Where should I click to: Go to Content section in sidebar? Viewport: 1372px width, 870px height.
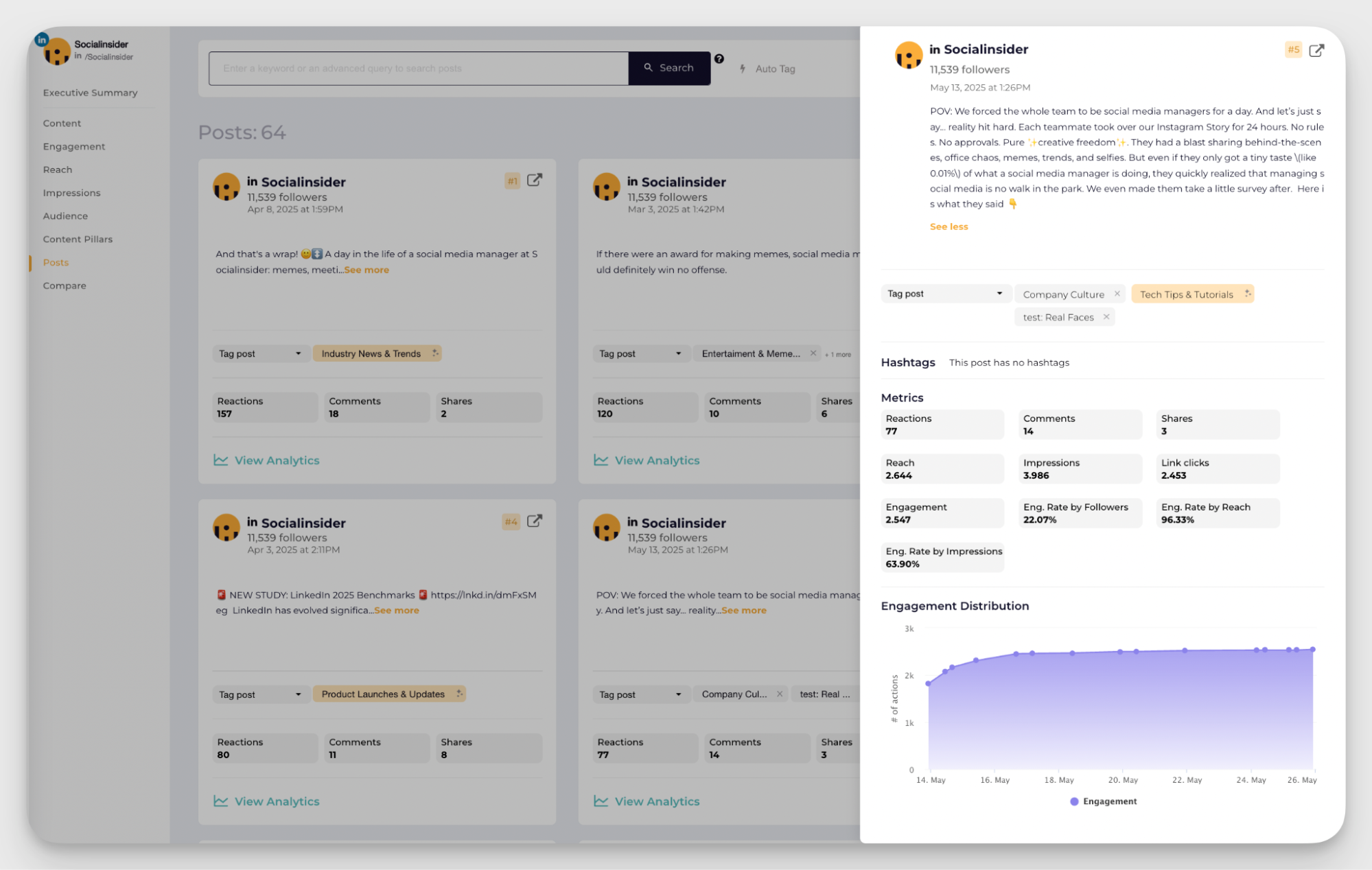tap(62, 124)
